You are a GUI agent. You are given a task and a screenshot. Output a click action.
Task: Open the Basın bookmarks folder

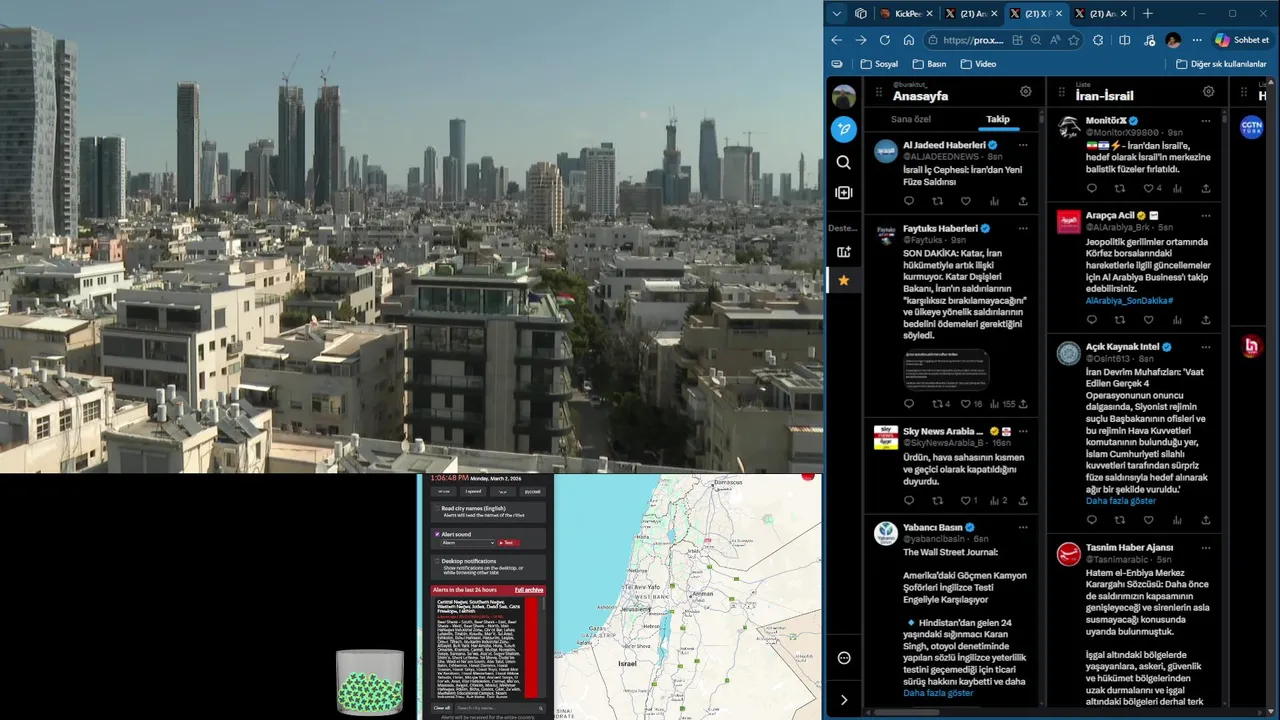coord(929,64)
